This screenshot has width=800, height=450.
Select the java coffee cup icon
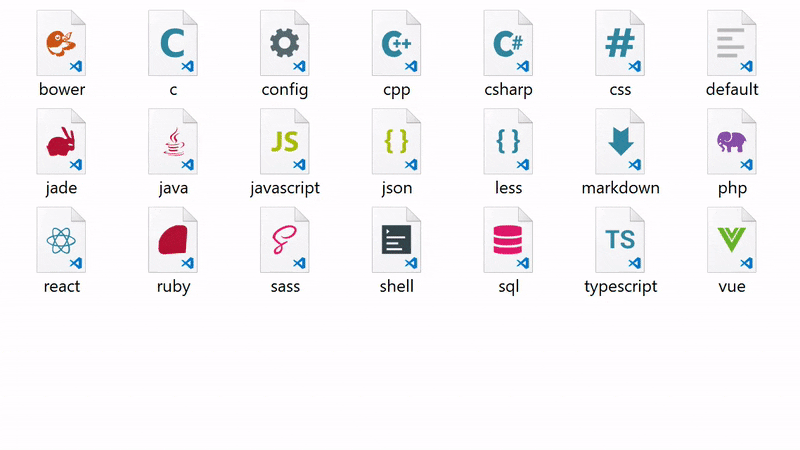click(x=173, y=142)
